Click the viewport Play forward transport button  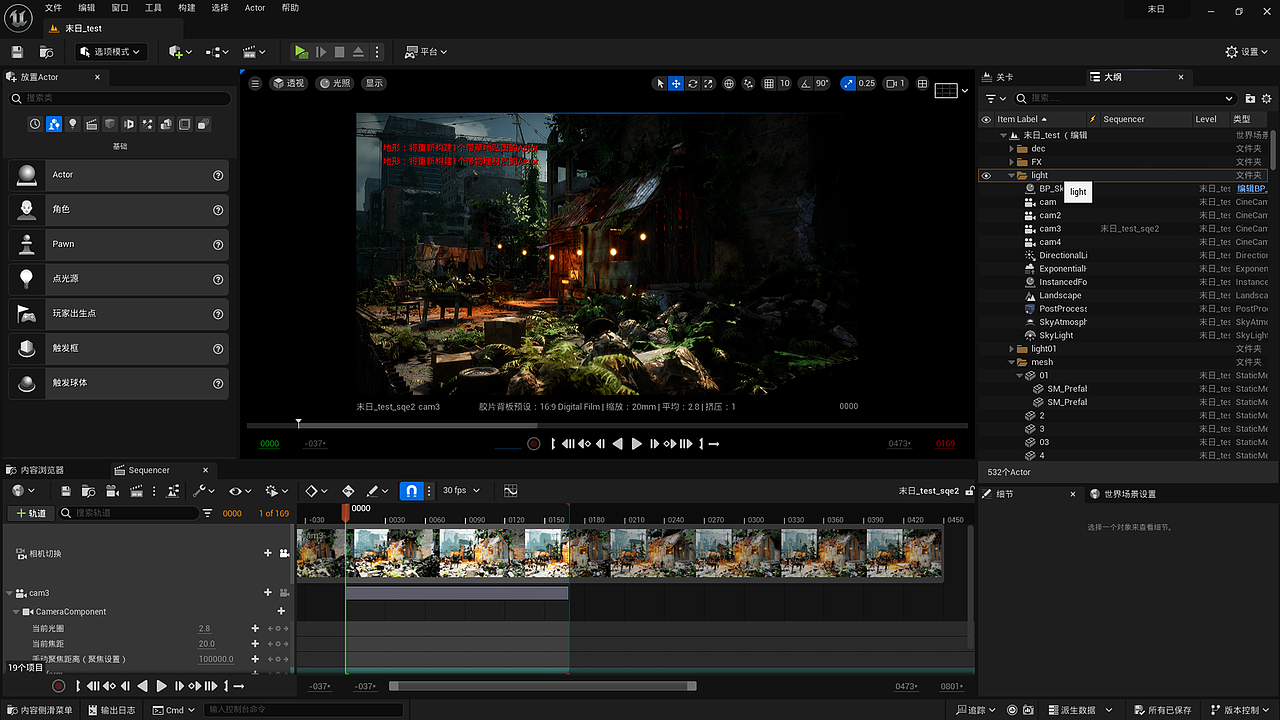click(636, 444)
